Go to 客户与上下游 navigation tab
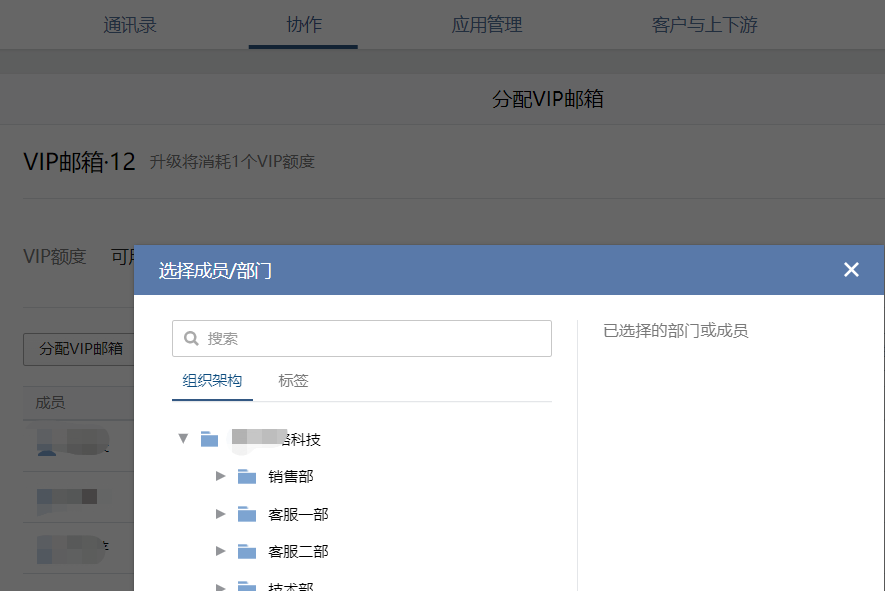Viewport: 885px width, 591px height. coord(704,25)
